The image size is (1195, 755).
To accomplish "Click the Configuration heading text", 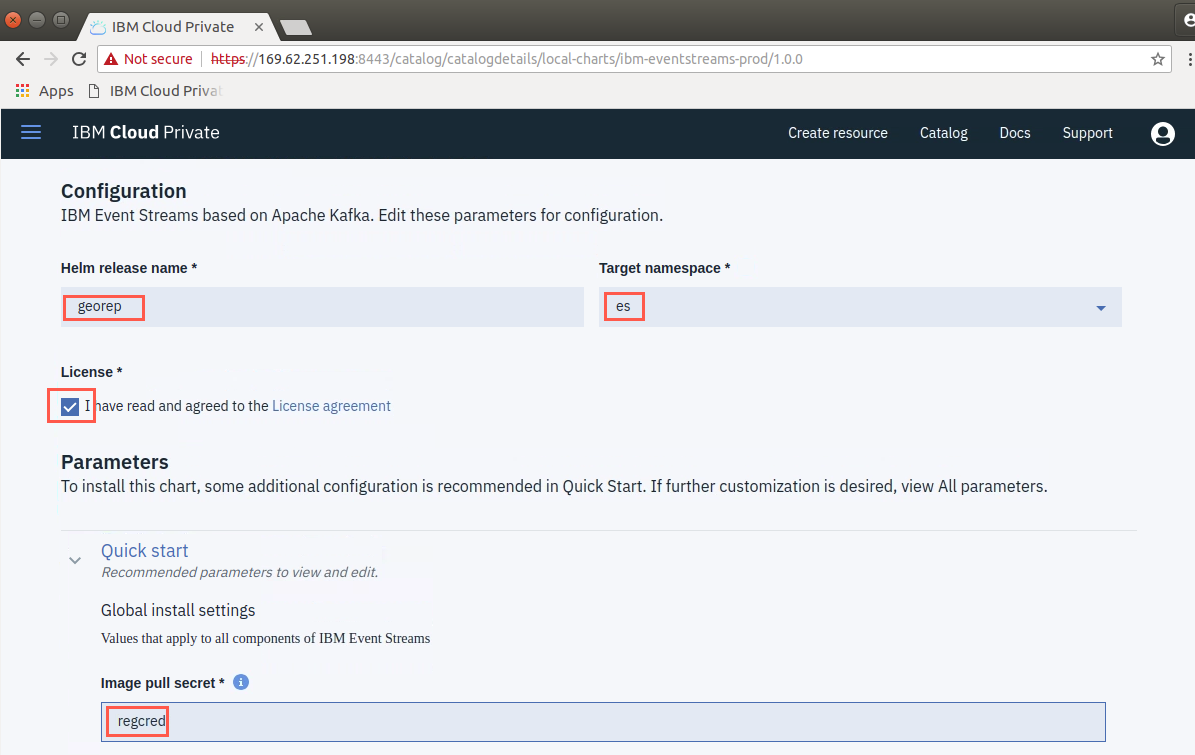I will pos(123,191).
